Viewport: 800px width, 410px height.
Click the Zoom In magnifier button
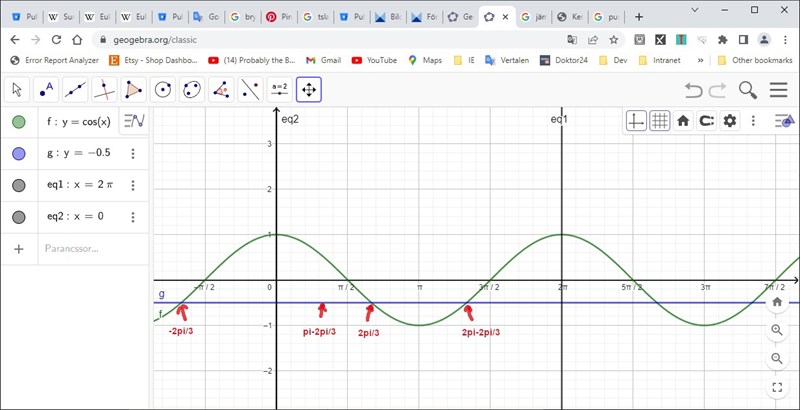coord(777,330)
